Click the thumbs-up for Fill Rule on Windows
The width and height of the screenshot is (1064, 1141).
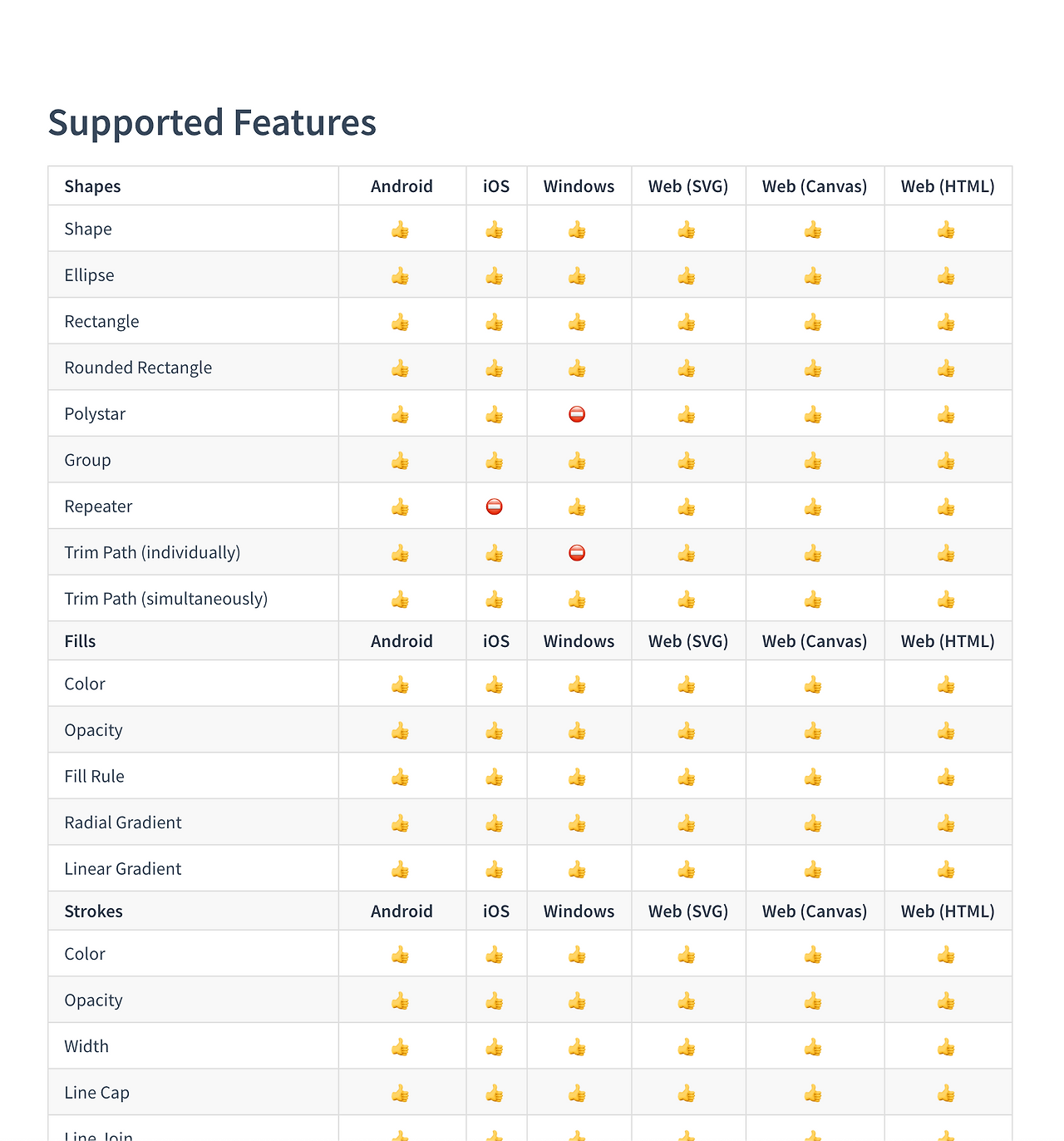click(577, 778)
